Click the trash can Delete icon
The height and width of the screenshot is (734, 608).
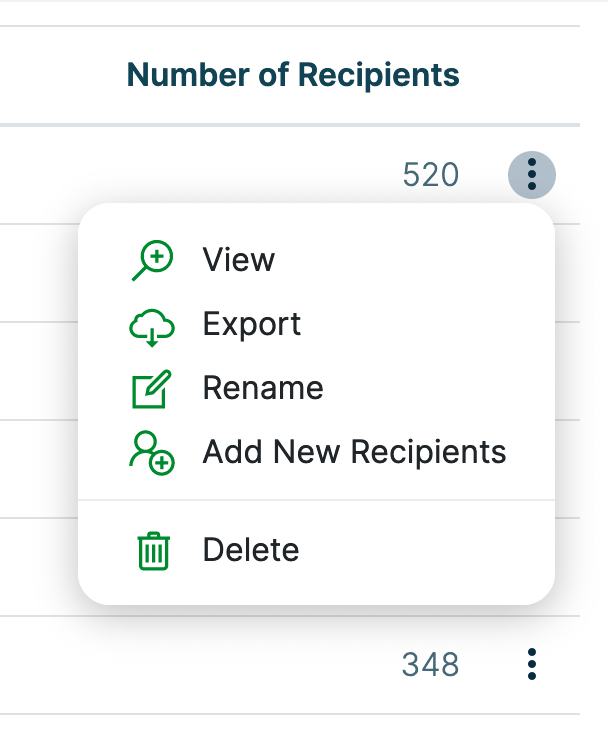[x=153, y=550]
